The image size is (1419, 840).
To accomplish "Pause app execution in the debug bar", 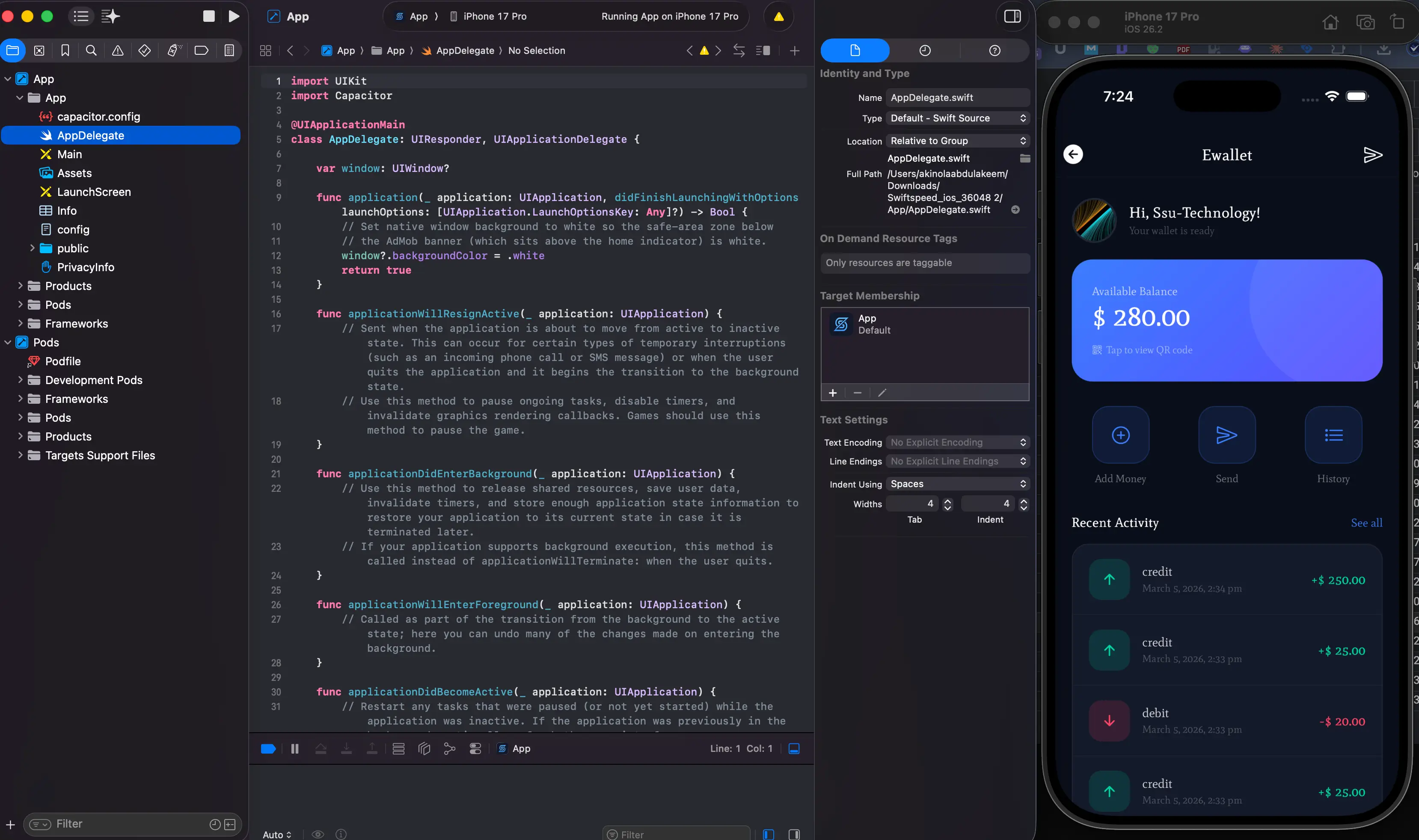I will pos(295,748).
